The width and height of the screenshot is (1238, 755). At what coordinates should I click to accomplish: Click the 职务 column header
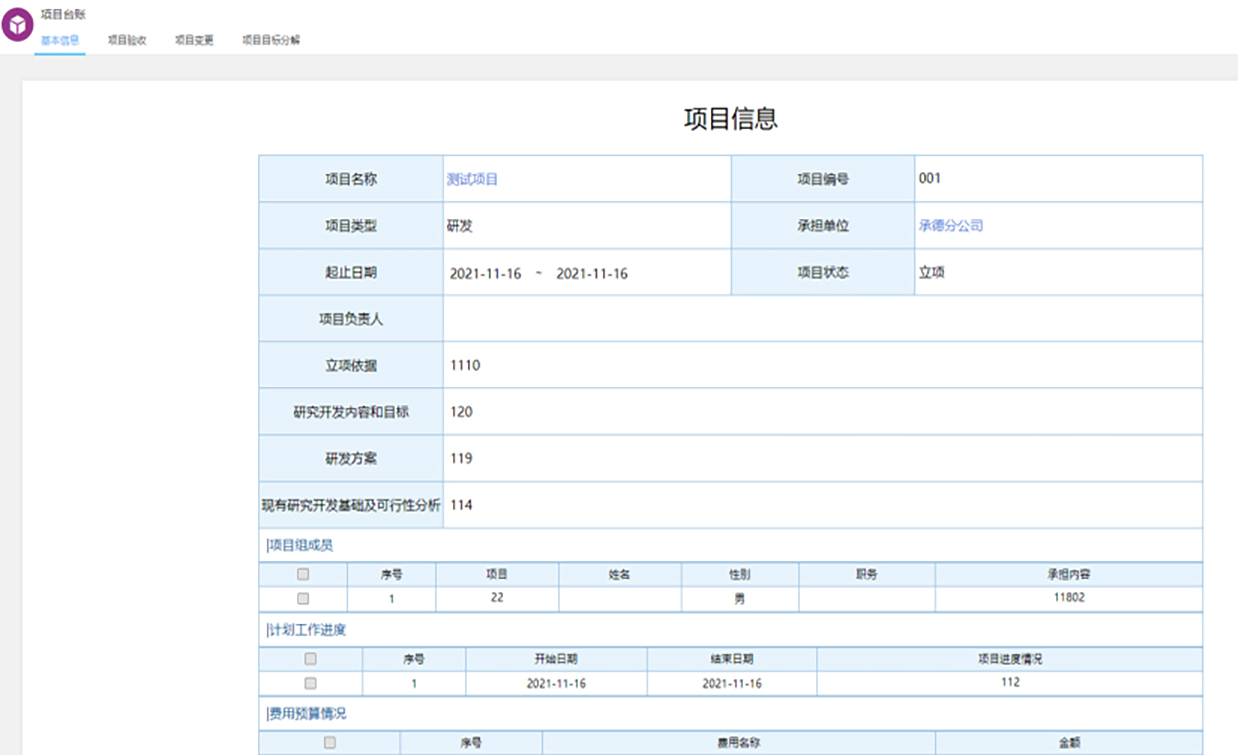coord(867,575)
